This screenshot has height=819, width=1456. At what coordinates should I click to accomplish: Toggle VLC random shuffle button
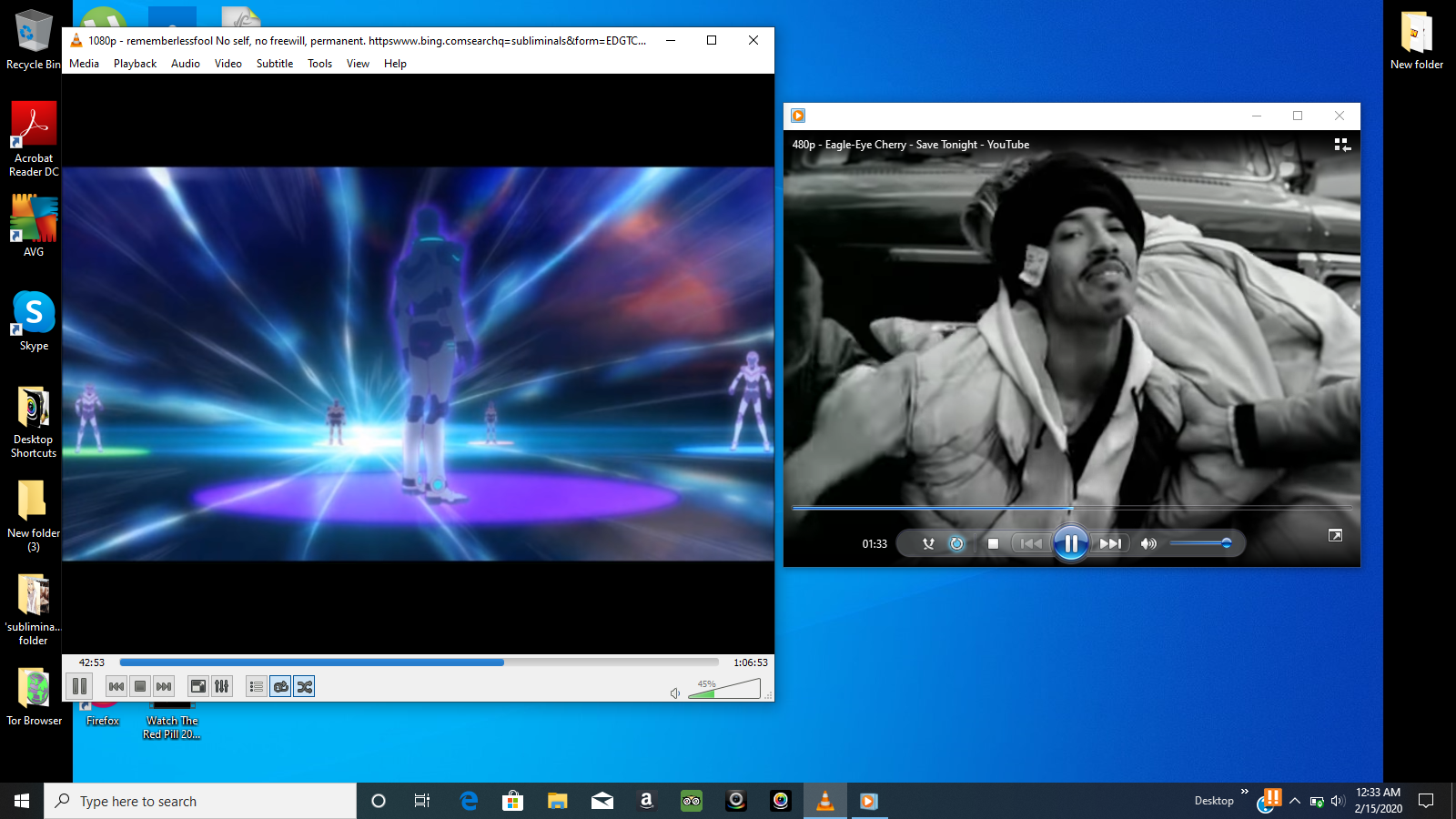[305, 686]
